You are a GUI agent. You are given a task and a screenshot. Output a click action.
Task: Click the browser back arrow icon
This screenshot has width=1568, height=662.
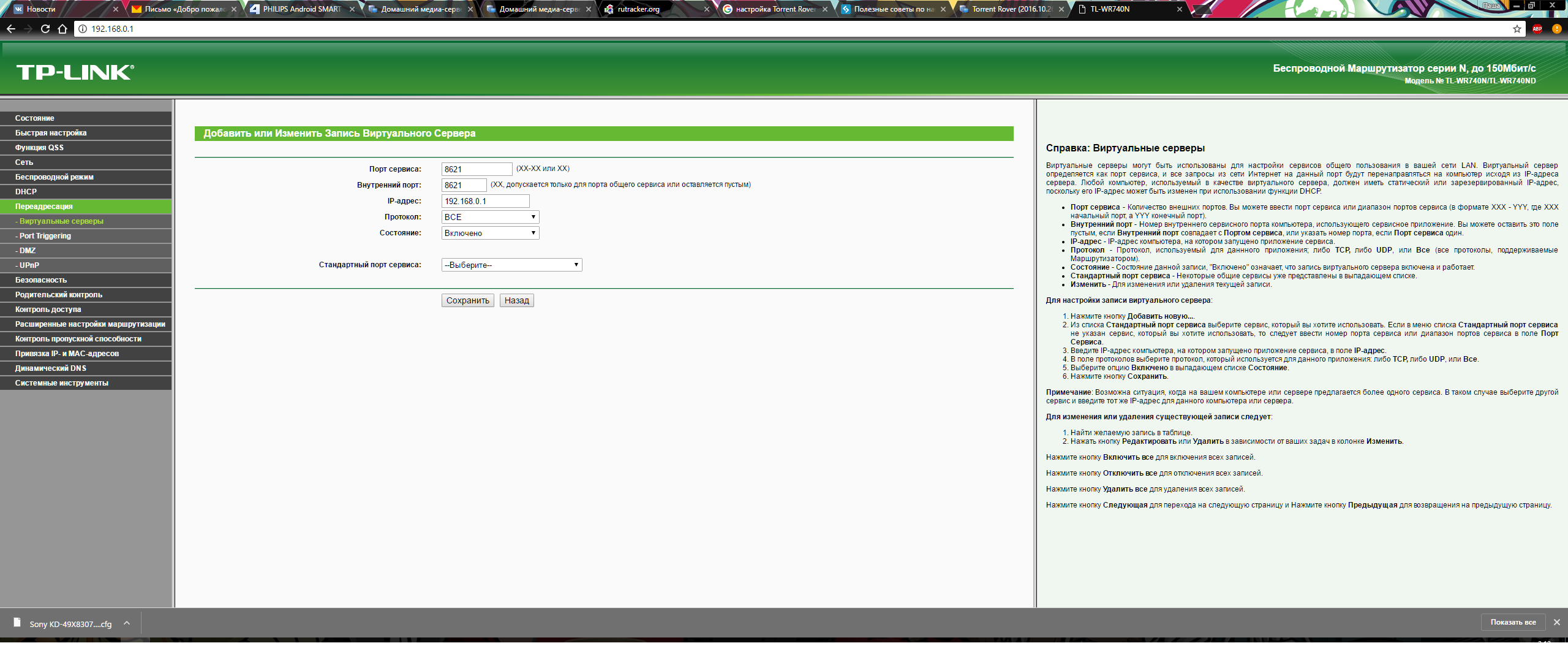click(x=11, y=29)
